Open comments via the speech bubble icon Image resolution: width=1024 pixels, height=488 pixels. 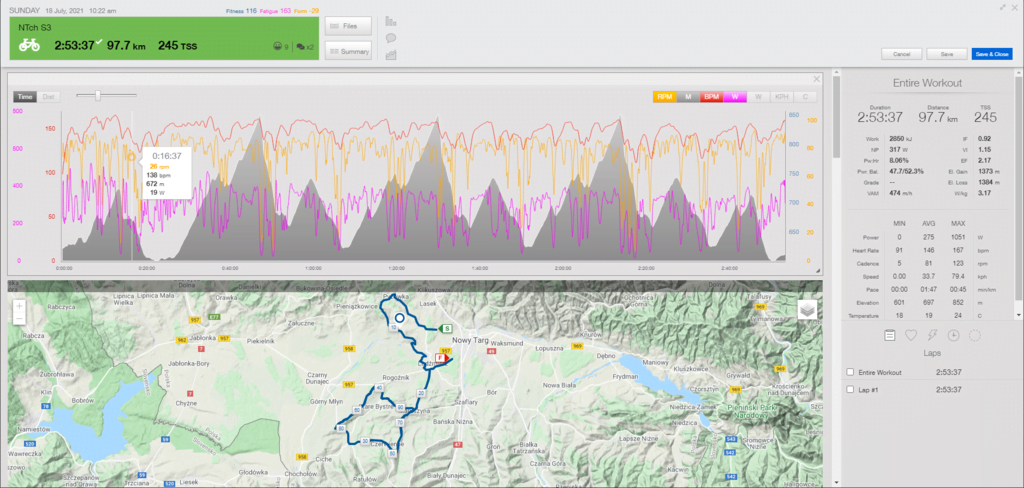pyautogui.click(x=390, y=38)
